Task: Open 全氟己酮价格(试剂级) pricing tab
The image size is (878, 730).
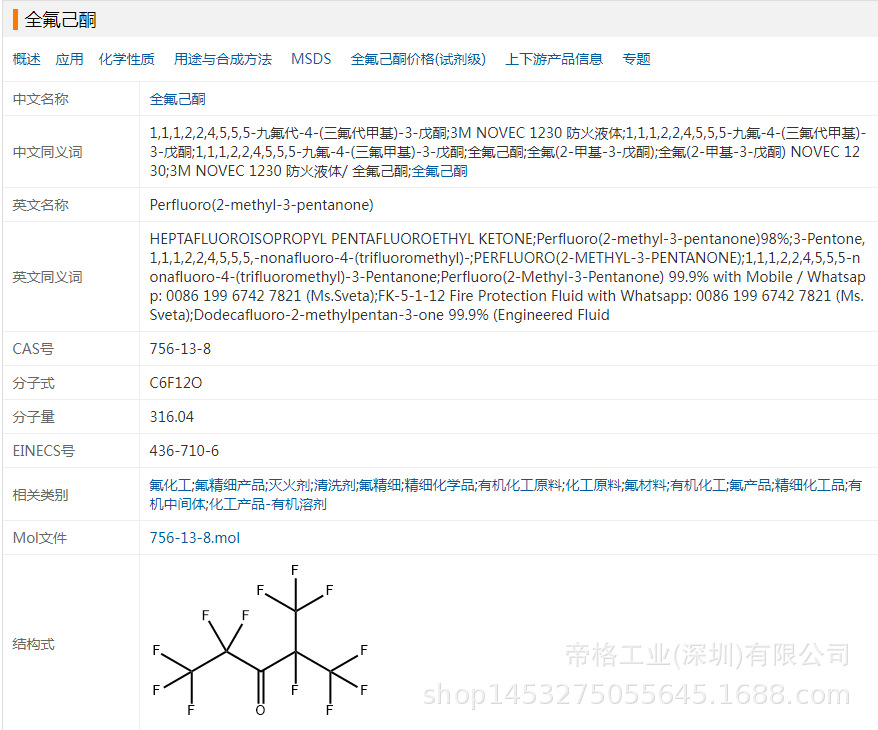Action: (418, 59)
